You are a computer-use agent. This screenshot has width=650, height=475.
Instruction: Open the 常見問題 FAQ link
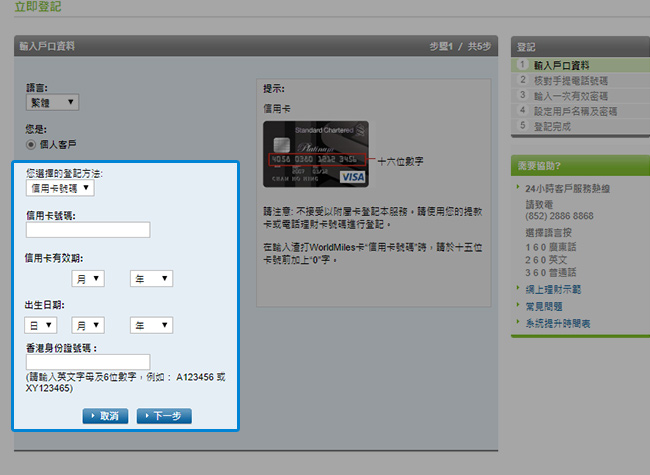(x=546, y=306)
